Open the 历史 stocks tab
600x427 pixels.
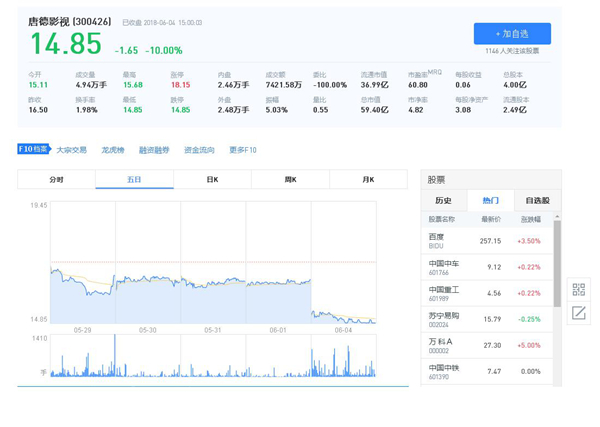pyautogui.click(x=444, y=200)
